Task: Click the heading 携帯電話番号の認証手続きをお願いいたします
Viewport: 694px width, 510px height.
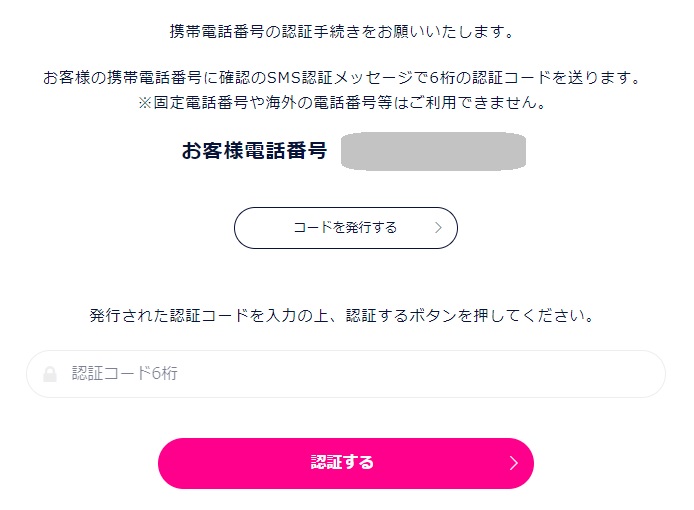Action: (x=341, y=31)
